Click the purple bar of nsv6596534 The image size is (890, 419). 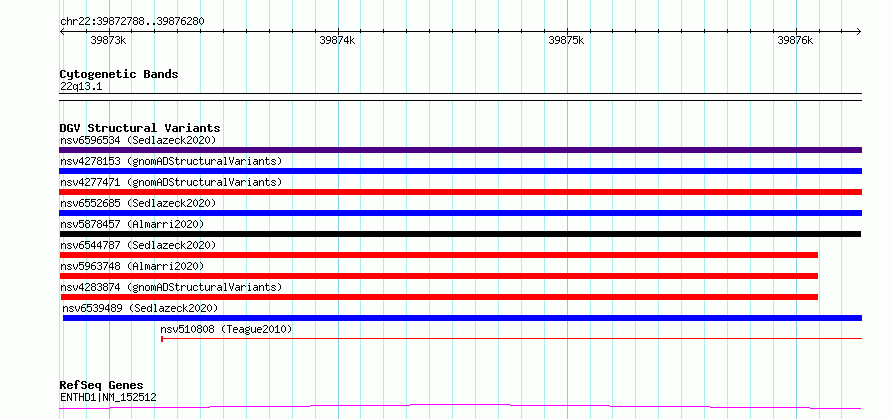(460, 150)
